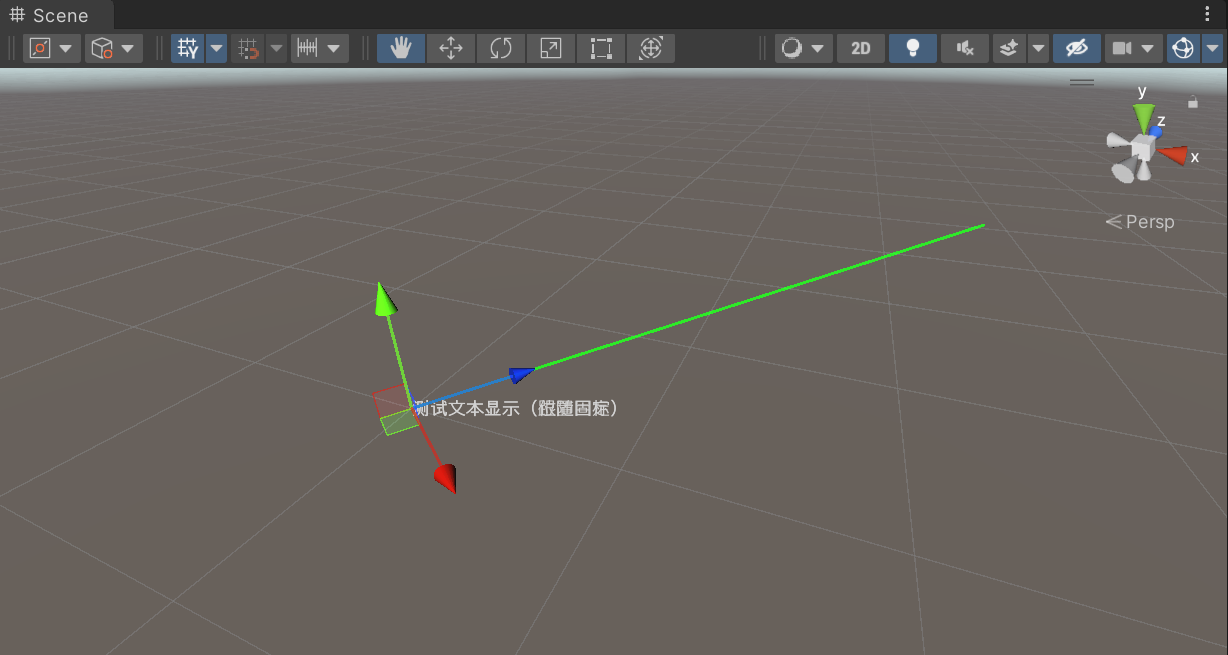The height and width of the screenshot is (655, 1228).
Task: Expand grid snapping settings arrow
Action: 276,48
